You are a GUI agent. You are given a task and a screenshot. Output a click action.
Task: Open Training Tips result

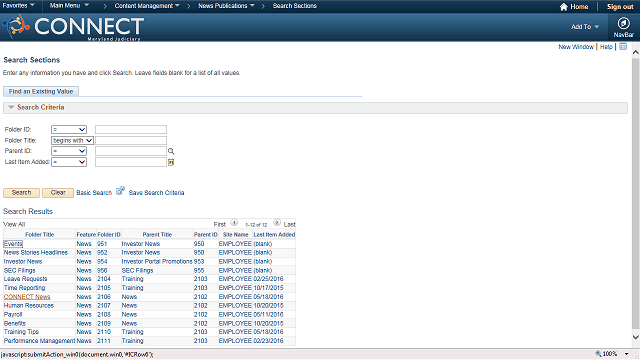[x=21, y=332]
